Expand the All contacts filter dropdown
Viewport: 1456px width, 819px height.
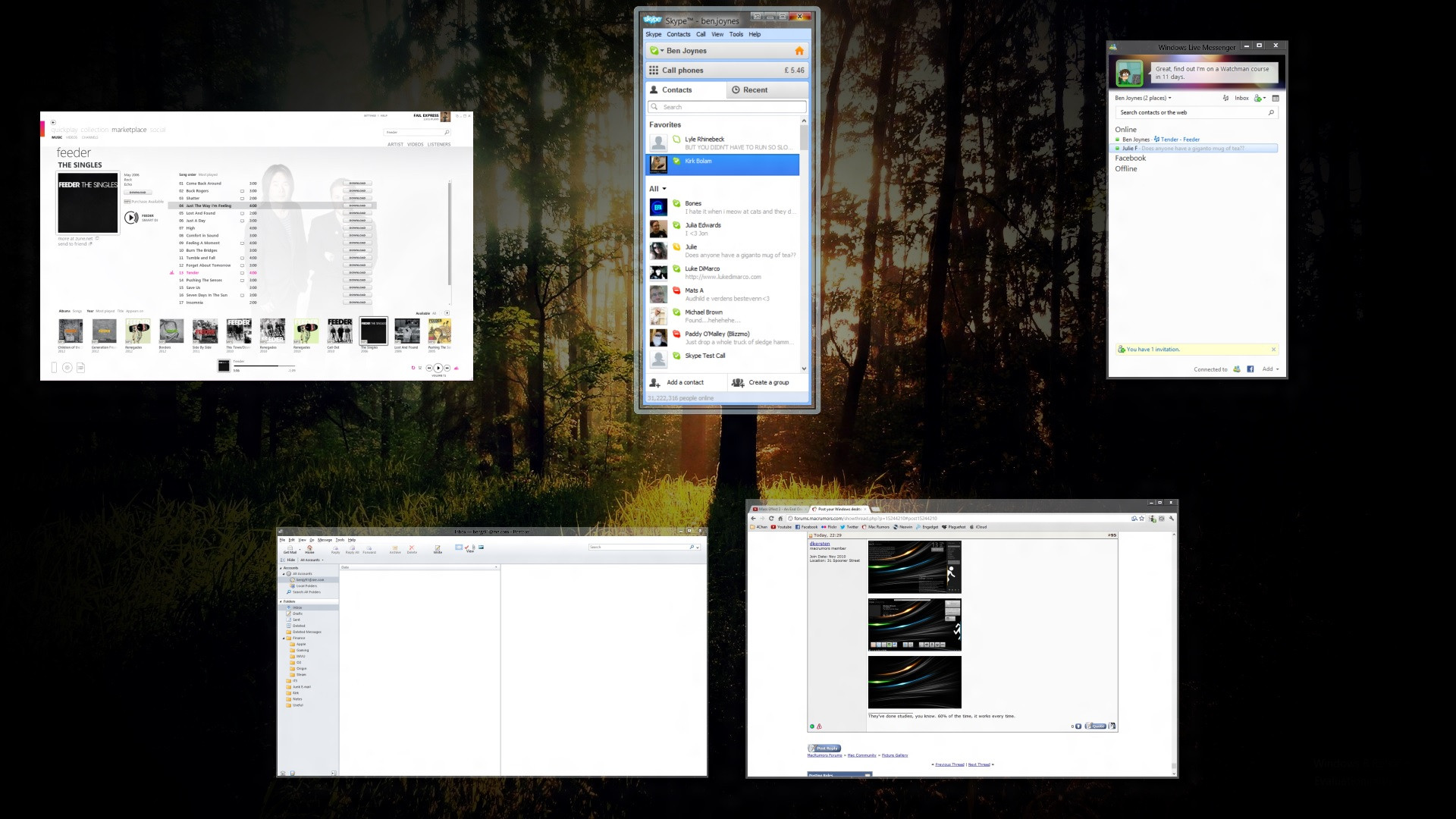(x=657, y=189)
